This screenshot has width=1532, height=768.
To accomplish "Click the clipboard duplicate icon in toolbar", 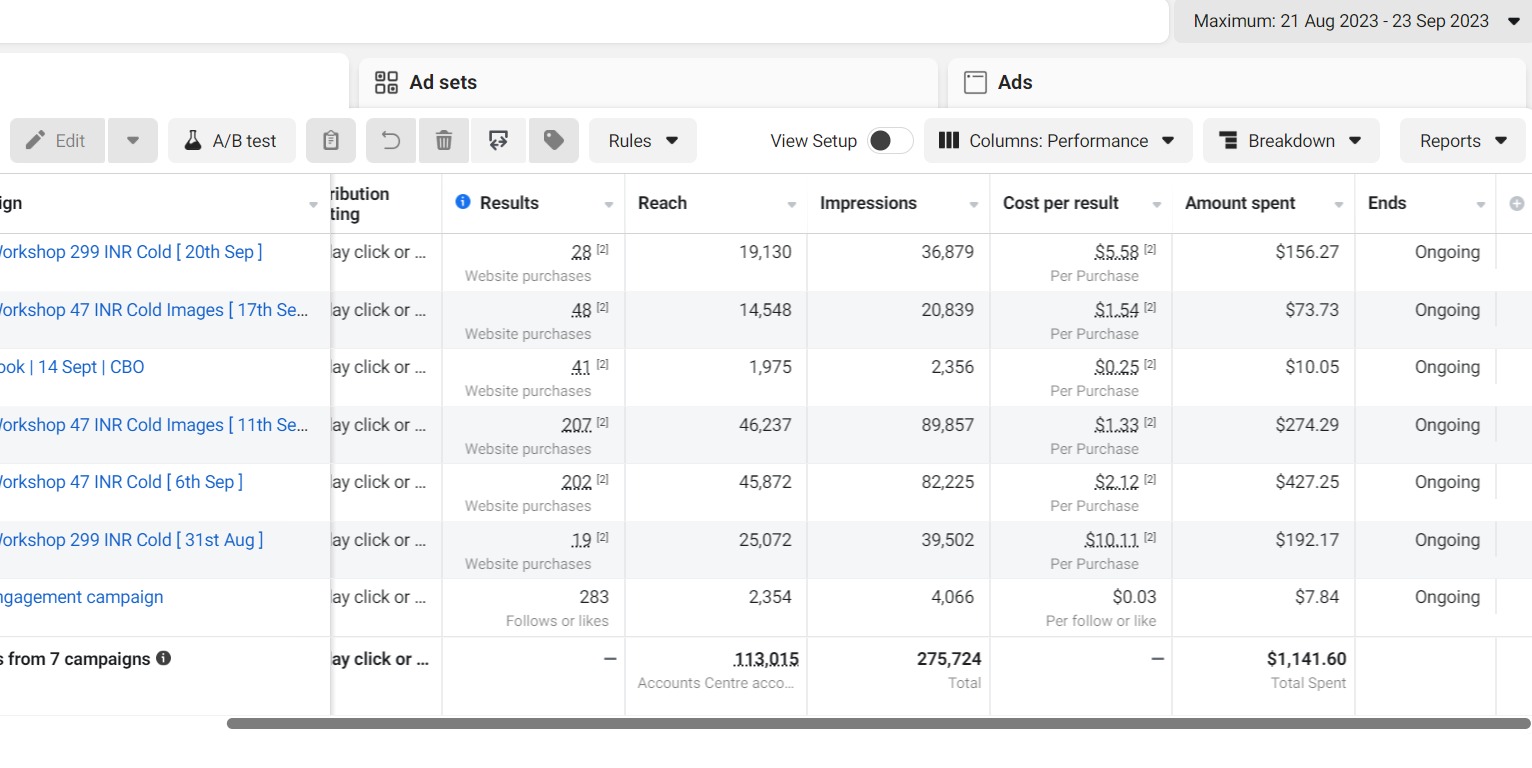I will click(331, 141).
